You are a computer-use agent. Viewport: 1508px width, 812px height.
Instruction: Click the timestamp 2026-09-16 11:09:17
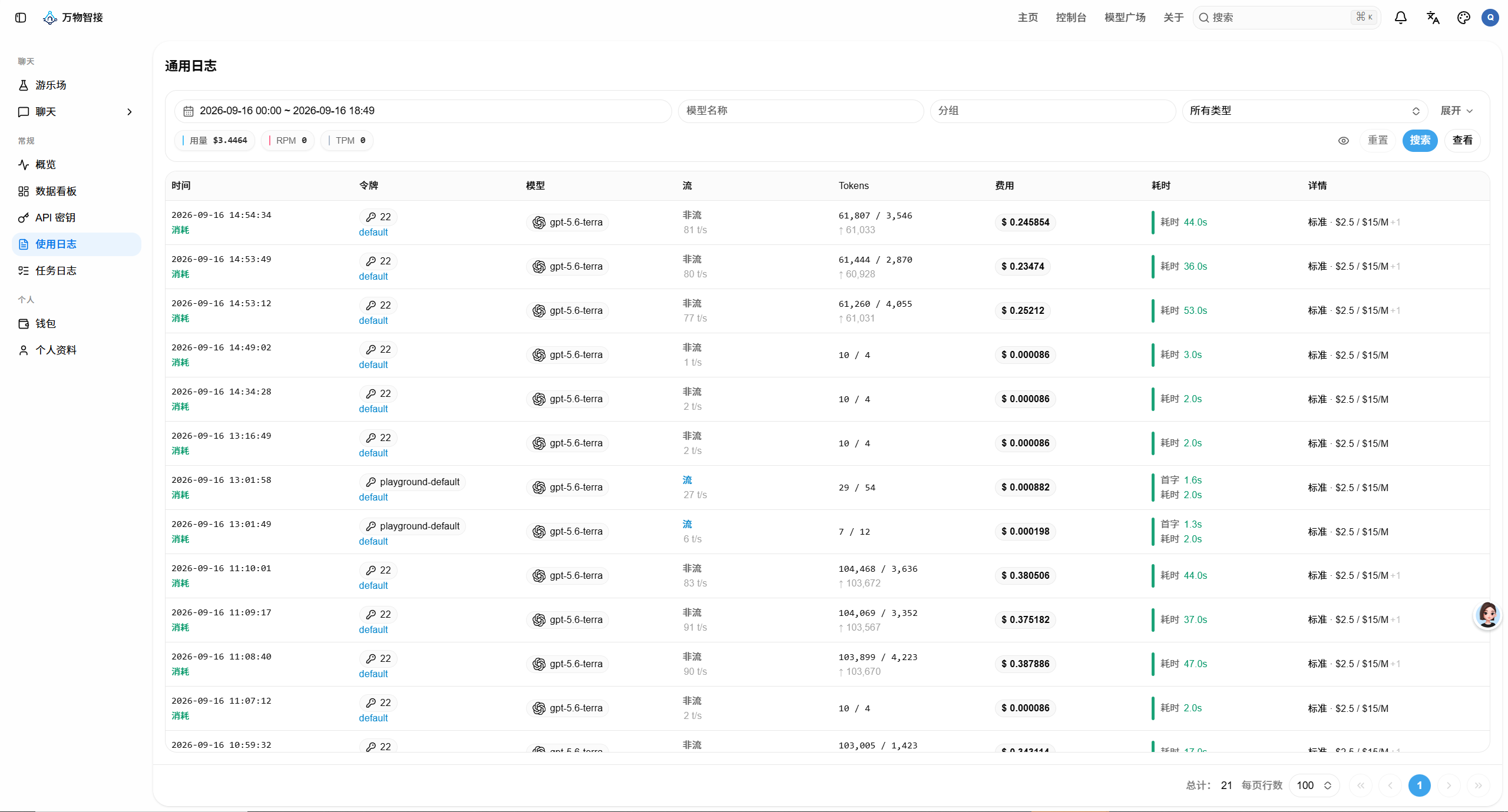point(221,612)
